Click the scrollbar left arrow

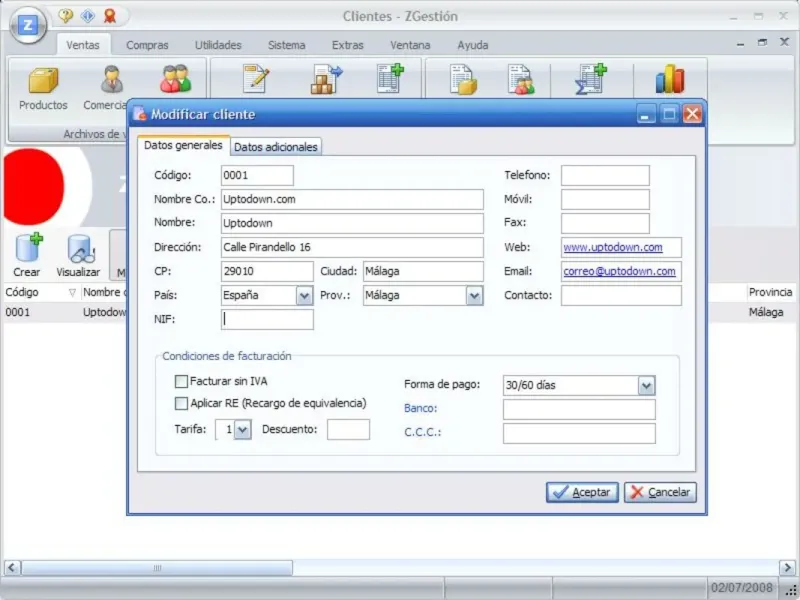[x=12, y=567]
